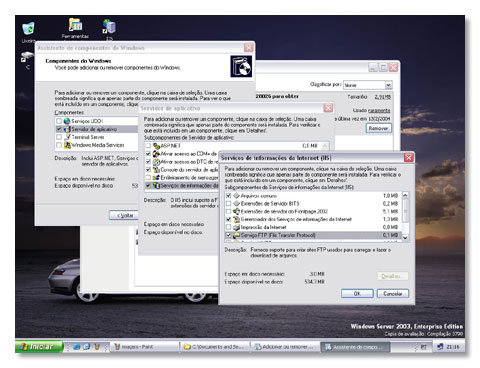Check the Windows Media Services checkbox
This screenshot has width=480, height=368.
tap(59, 145)
